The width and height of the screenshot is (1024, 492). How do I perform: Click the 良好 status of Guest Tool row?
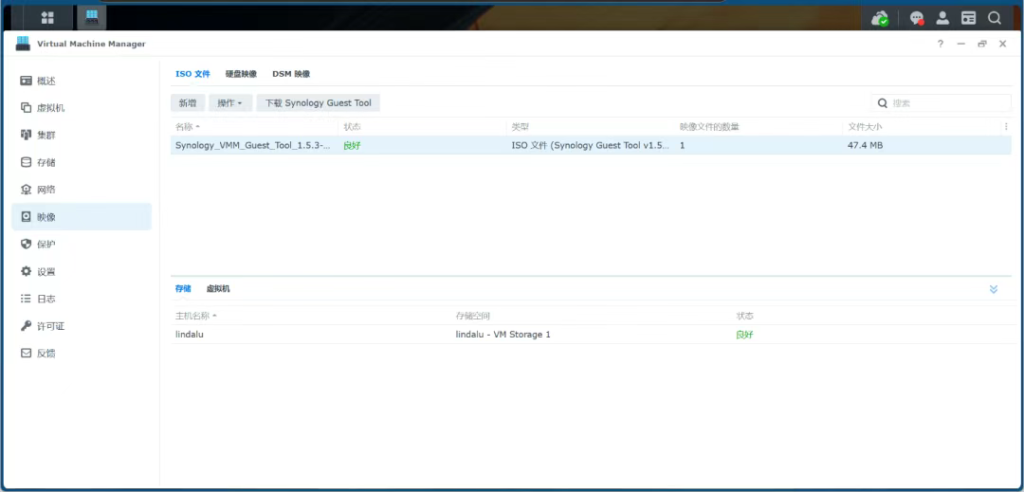(x=352, y=145)
